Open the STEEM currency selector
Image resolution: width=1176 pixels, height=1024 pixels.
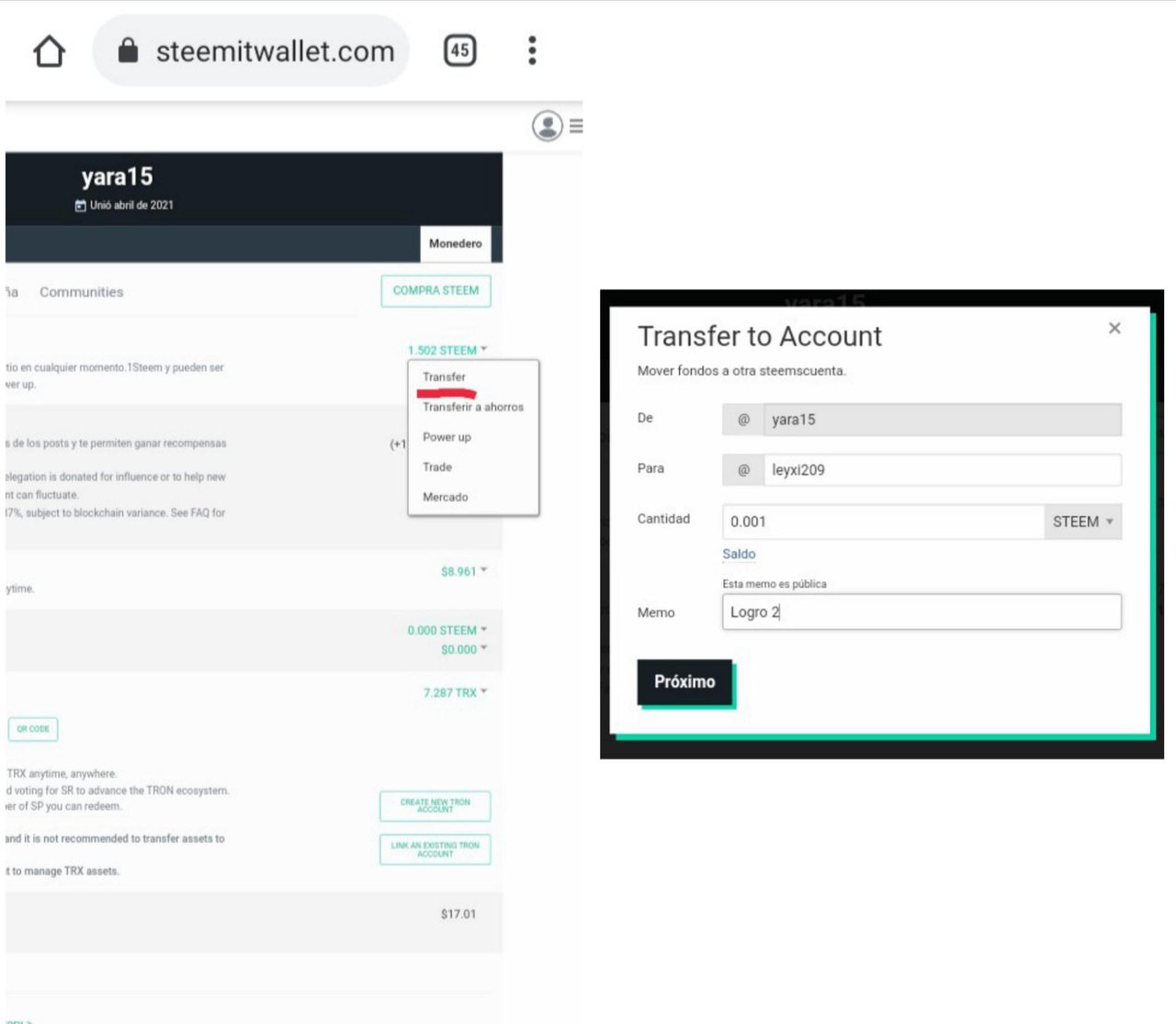tap(1082, 522)
